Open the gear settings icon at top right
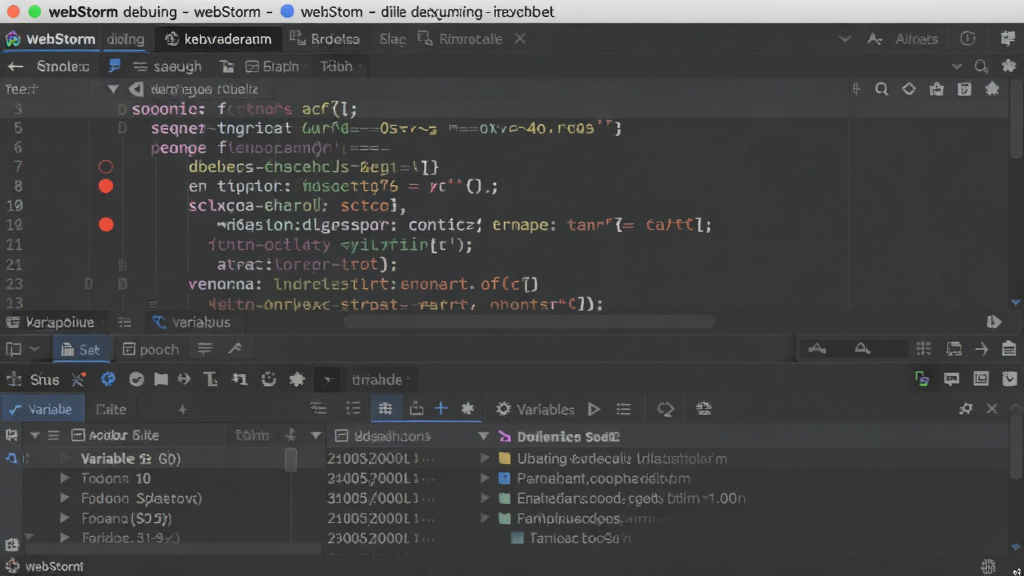 point(1009,66)
